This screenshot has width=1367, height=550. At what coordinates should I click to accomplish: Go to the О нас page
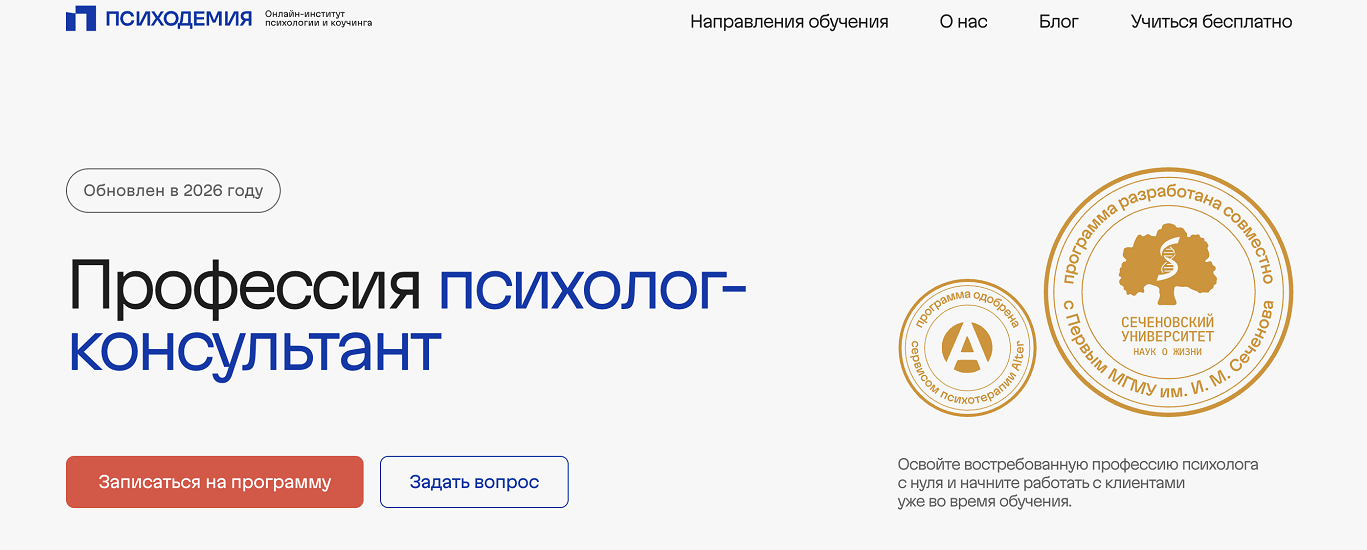tap(963, 22)
